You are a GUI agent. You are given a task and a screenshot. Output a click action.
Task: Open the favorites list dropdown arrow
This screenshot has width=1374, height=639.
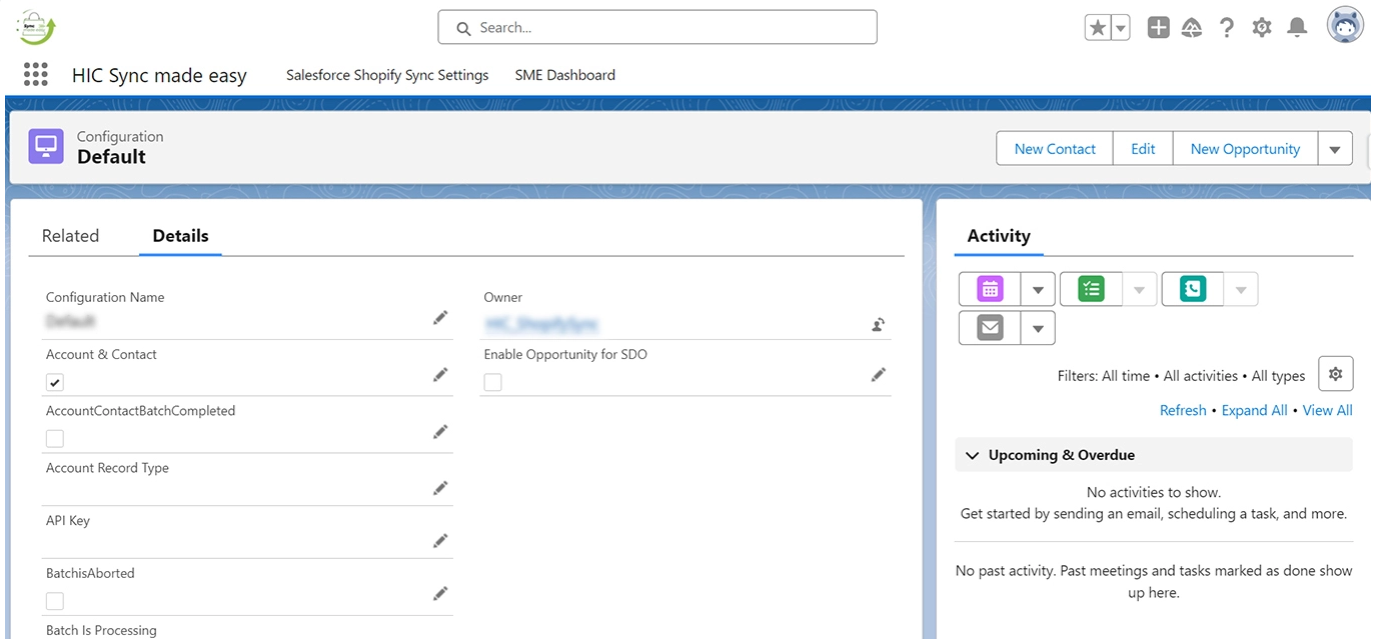1121,28
